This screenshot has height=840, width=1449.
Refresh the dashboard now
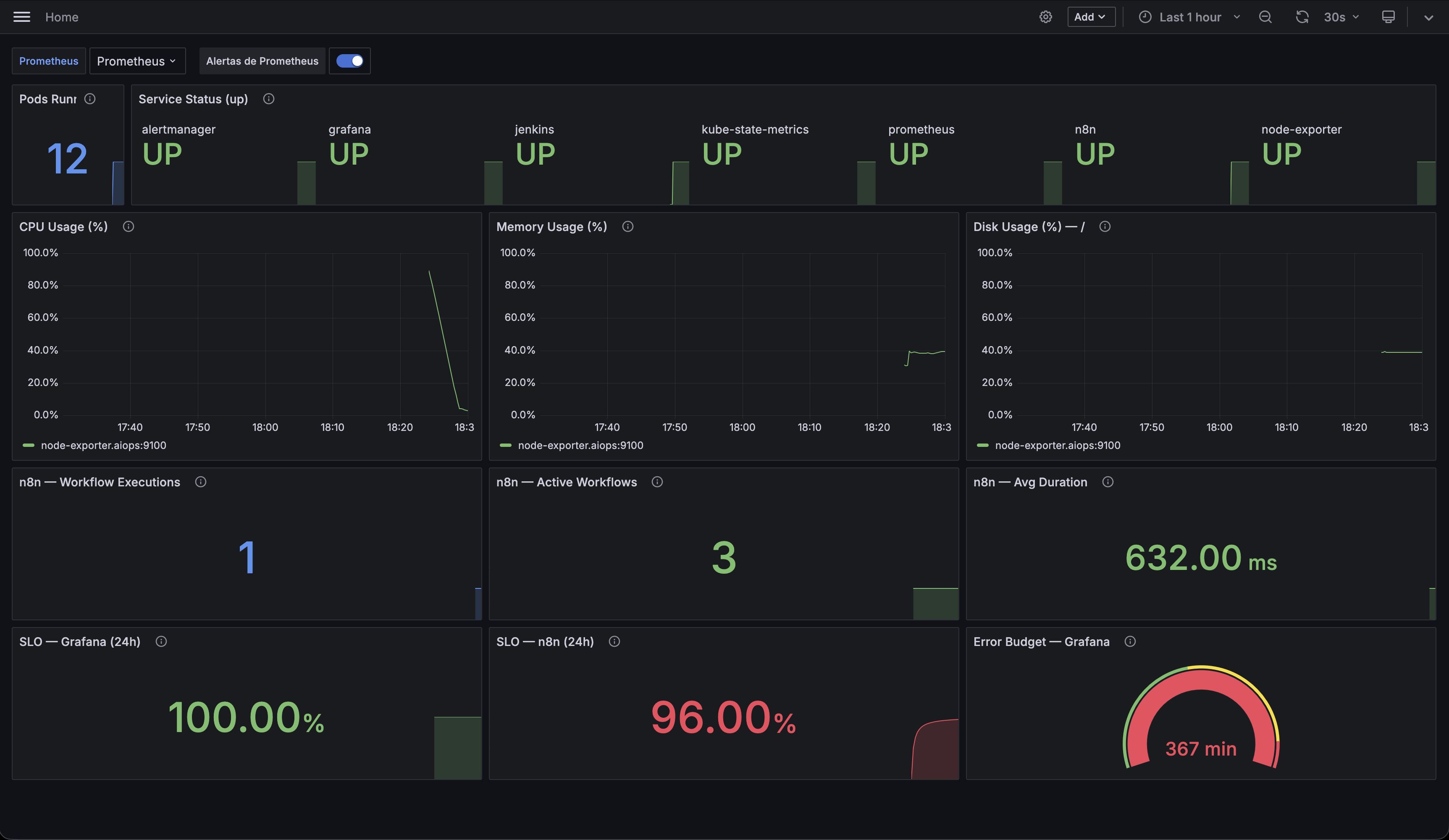[1302, 17]
